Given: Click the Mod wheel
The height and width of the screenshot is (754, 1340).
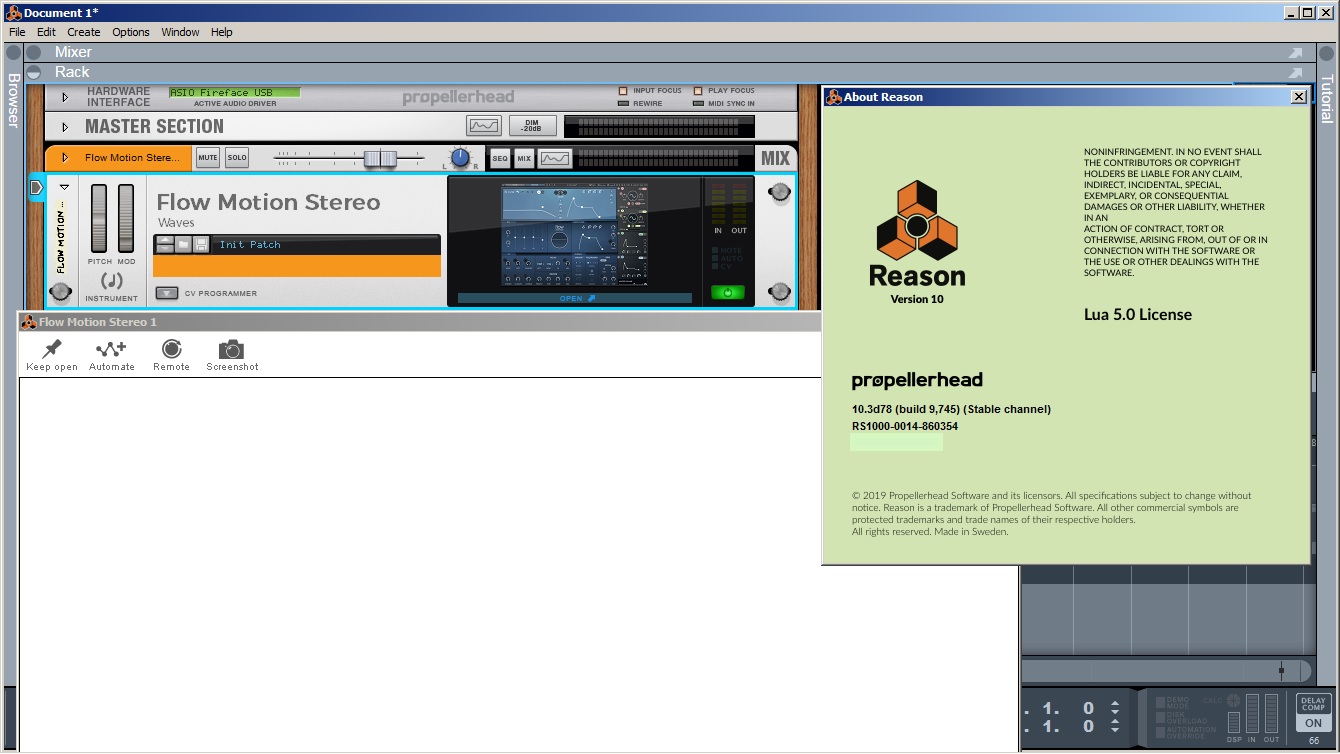Looking at the screenshot, I should point(126,218).
